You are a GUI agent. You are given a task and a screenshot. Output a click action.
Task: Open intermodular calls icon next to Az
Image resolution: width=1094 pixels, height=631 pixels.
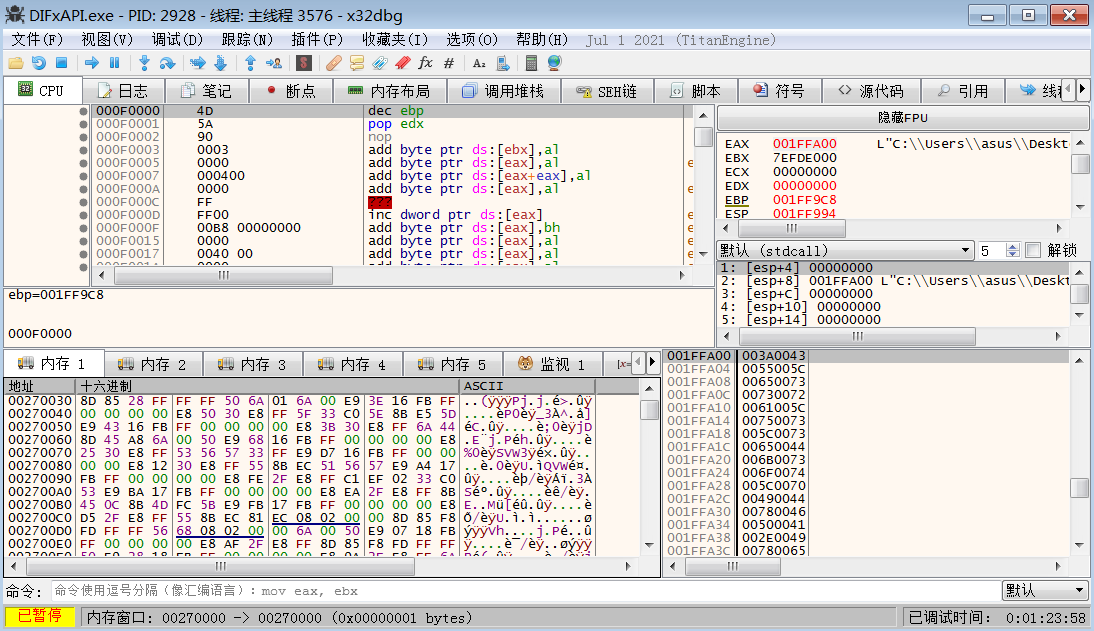[x=502, y=63]
